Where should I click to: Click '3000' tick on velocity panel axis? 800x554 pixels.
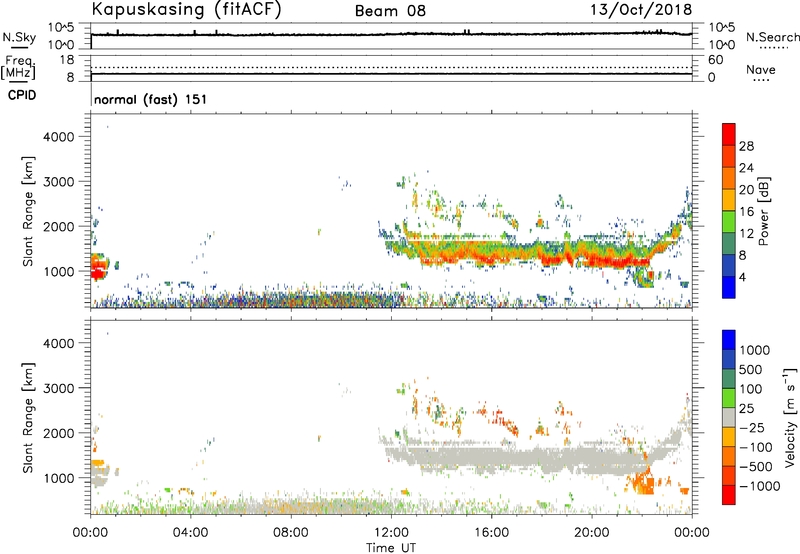click(59, 388)
